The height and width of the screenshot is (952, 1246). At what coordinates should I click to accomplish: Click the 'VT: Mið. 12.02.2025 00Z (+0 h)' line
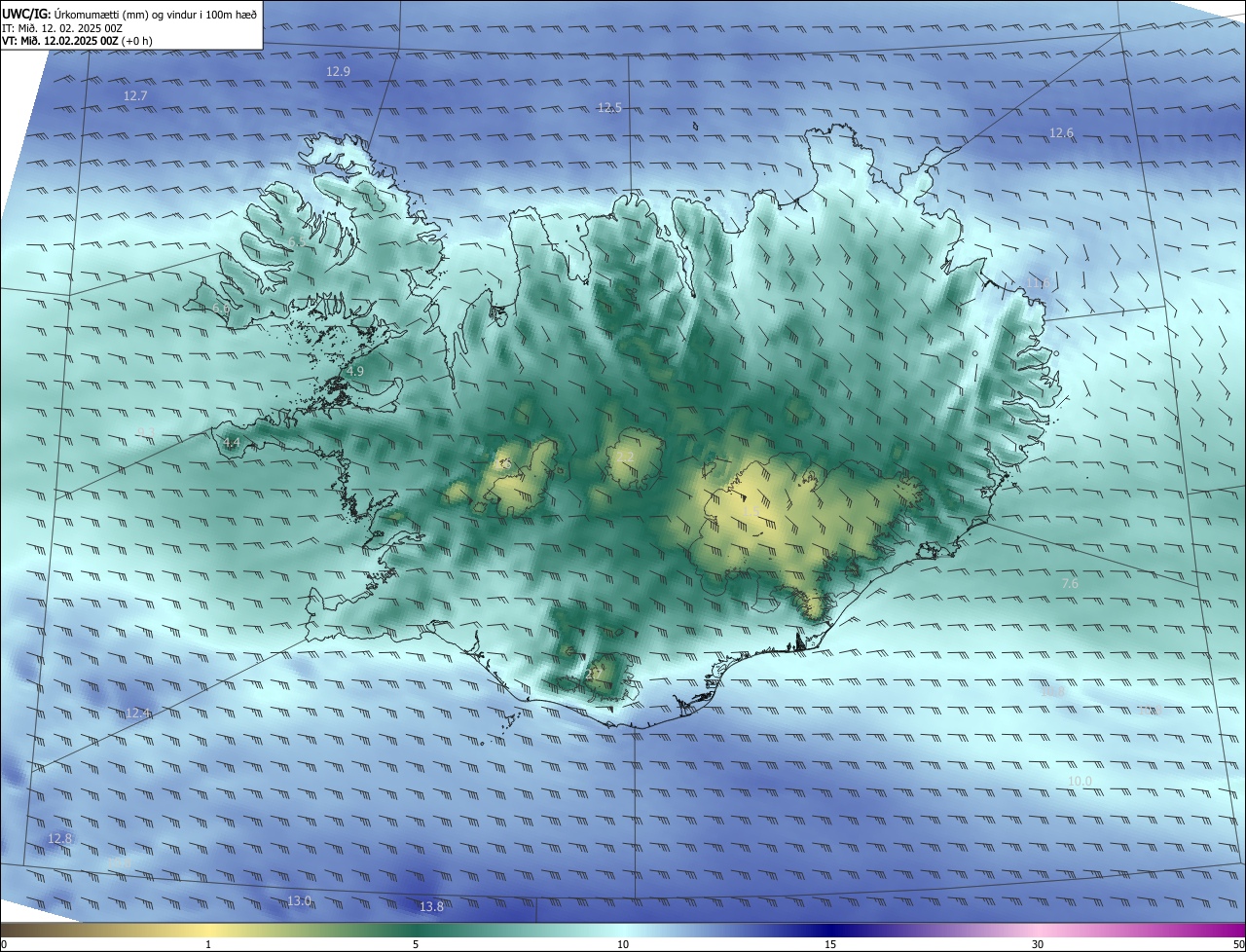coord(77,41)
